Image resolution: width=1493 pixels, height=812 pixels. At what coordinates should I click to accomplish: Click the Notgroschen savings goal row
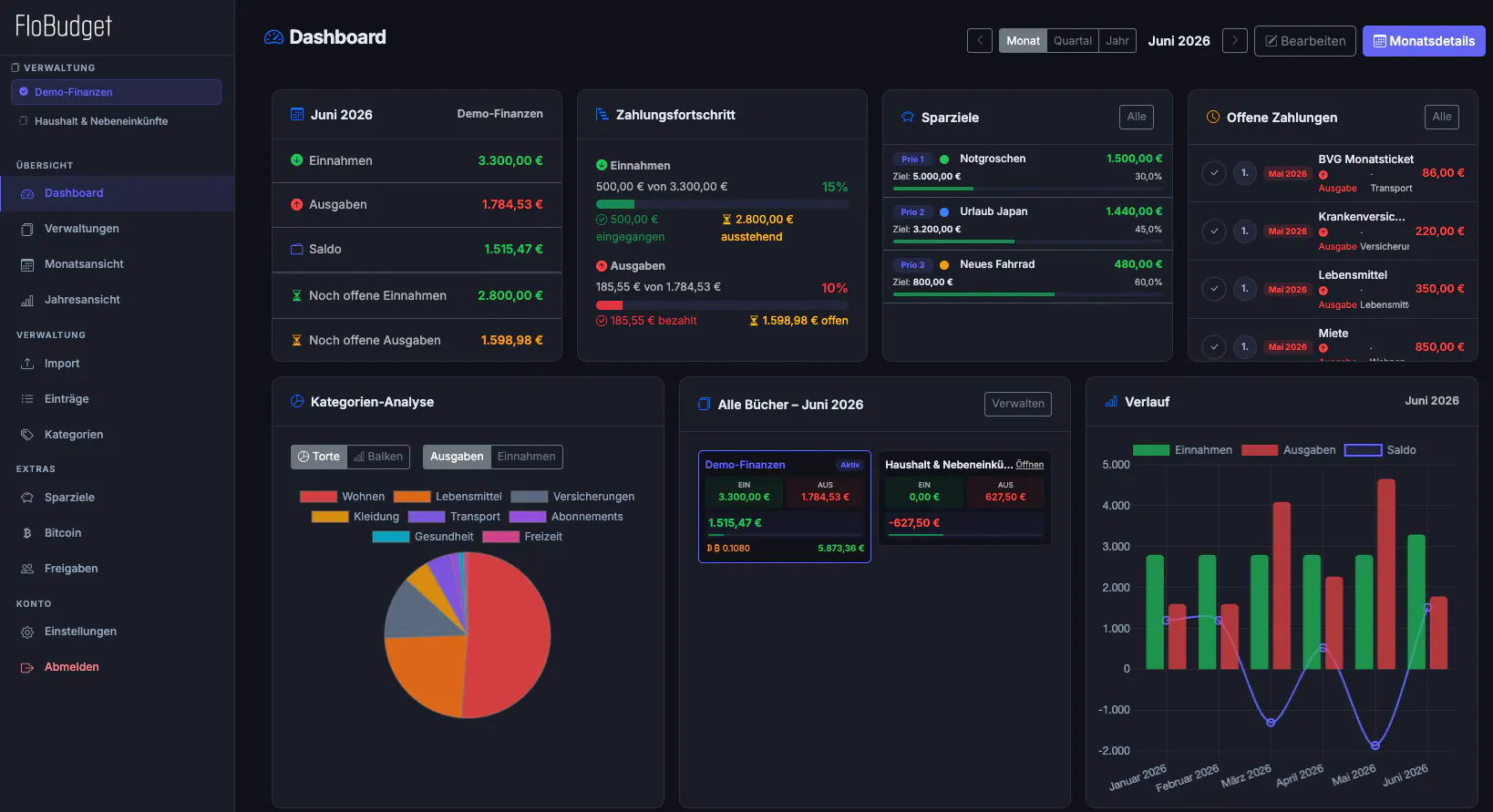1027,170
